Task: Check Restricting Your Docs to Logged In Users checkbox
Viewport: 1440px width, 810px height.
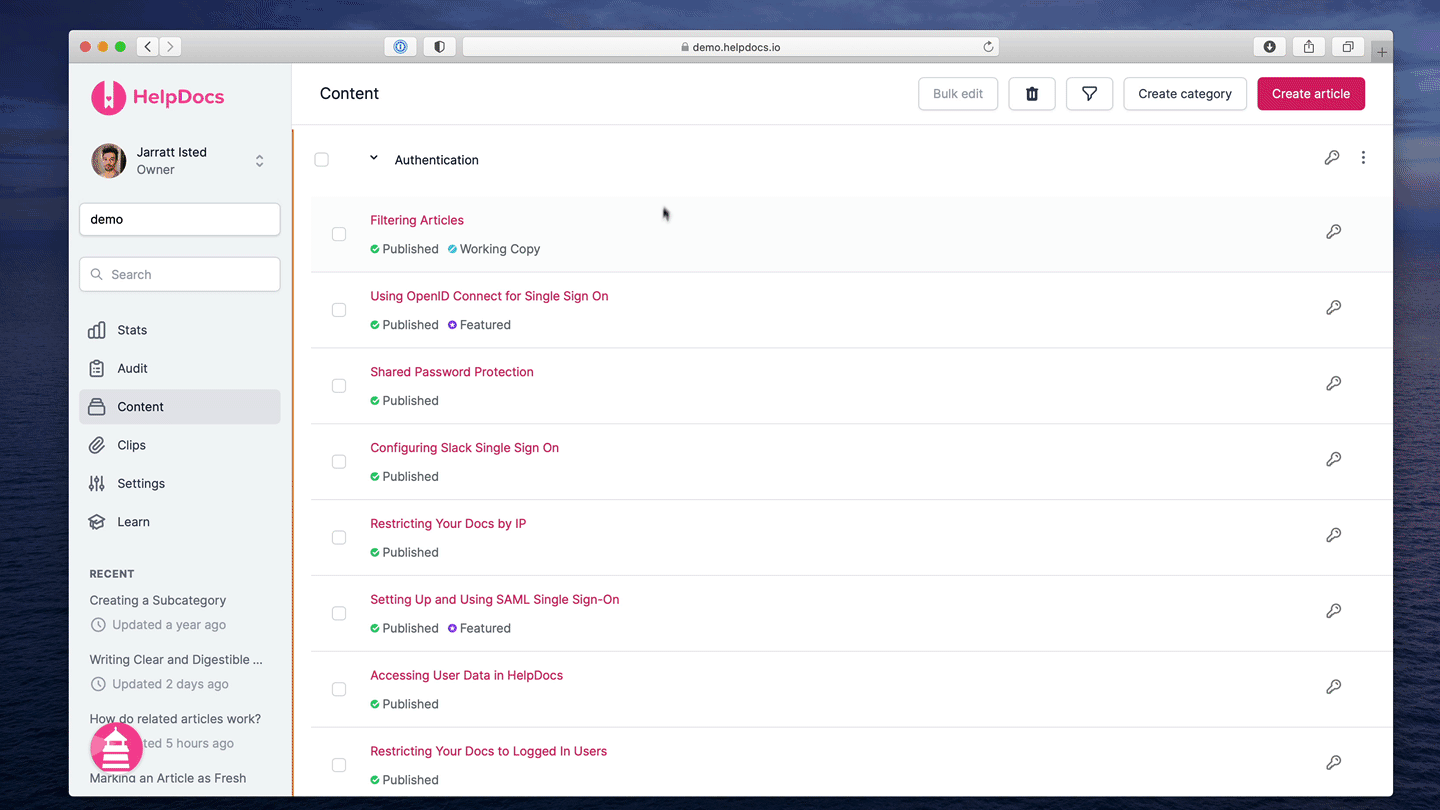Action: point(339,765)
